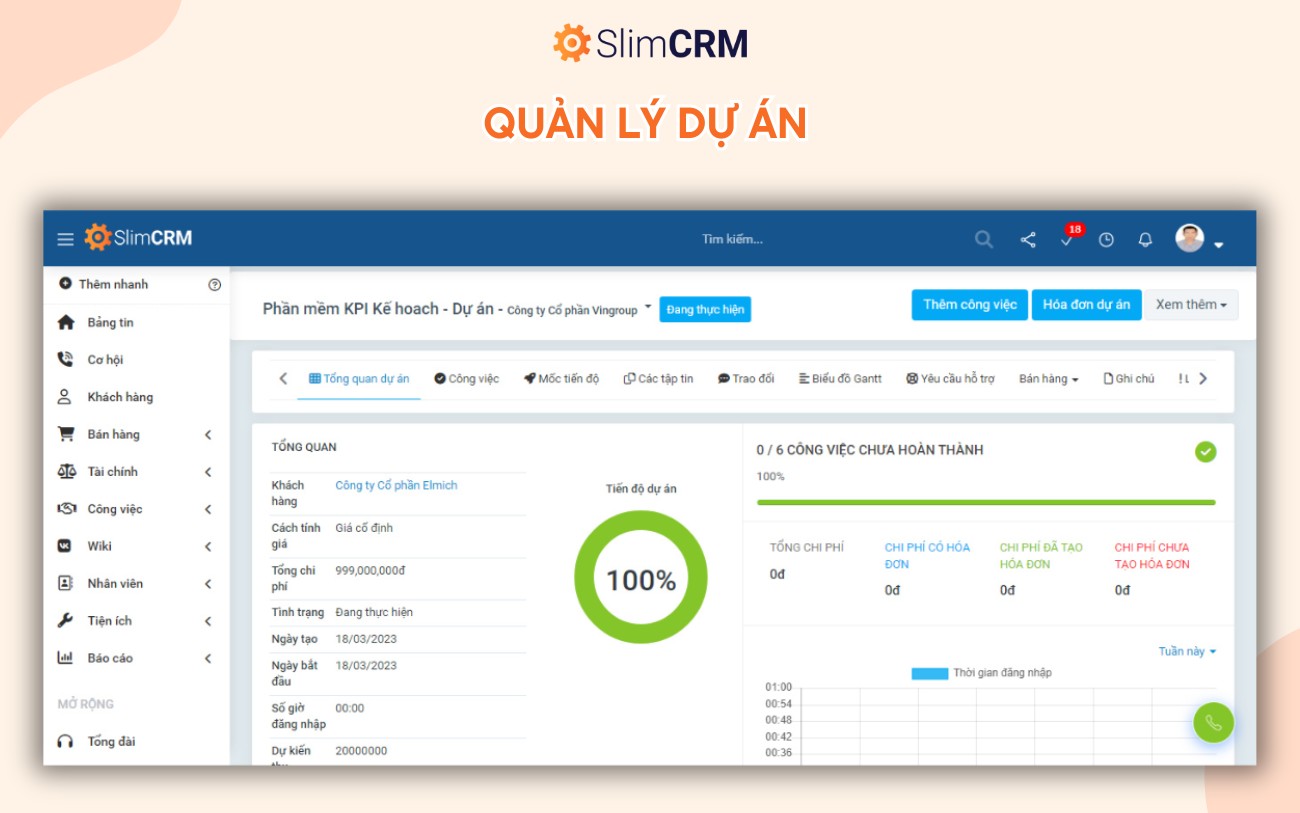Click the Thêm công việc button
This screenshot has width=1300, height=813.
tap(970, 305)
